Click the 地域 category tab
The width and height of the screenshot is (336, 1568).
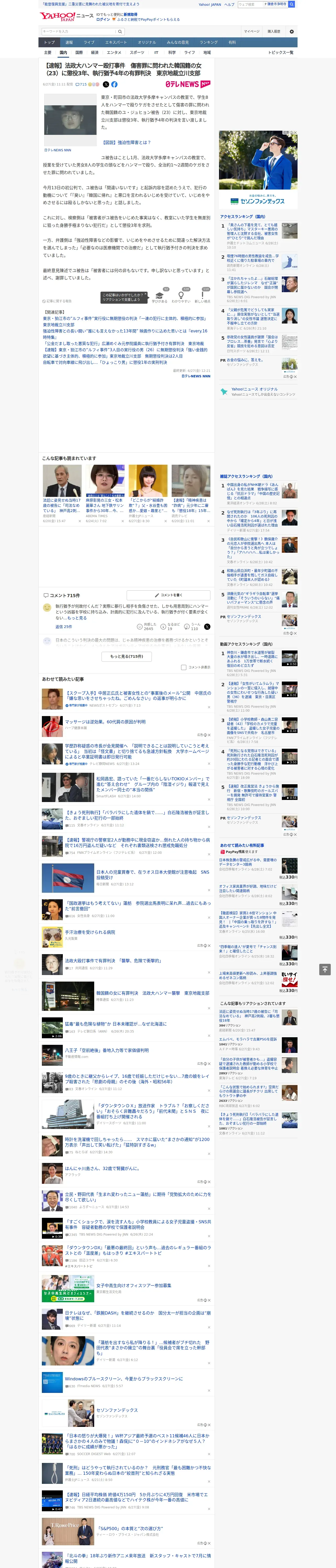coord(207,52)
